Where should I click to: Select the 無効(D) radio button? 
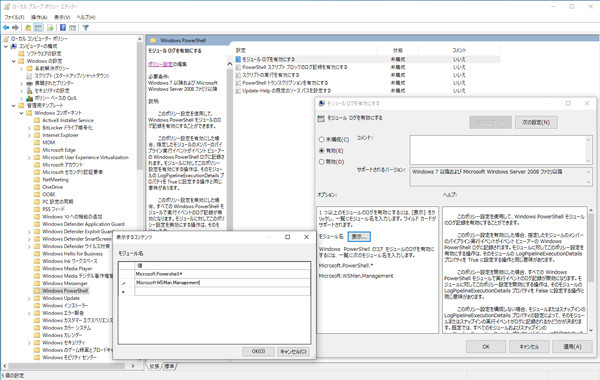tap(321, 162)
